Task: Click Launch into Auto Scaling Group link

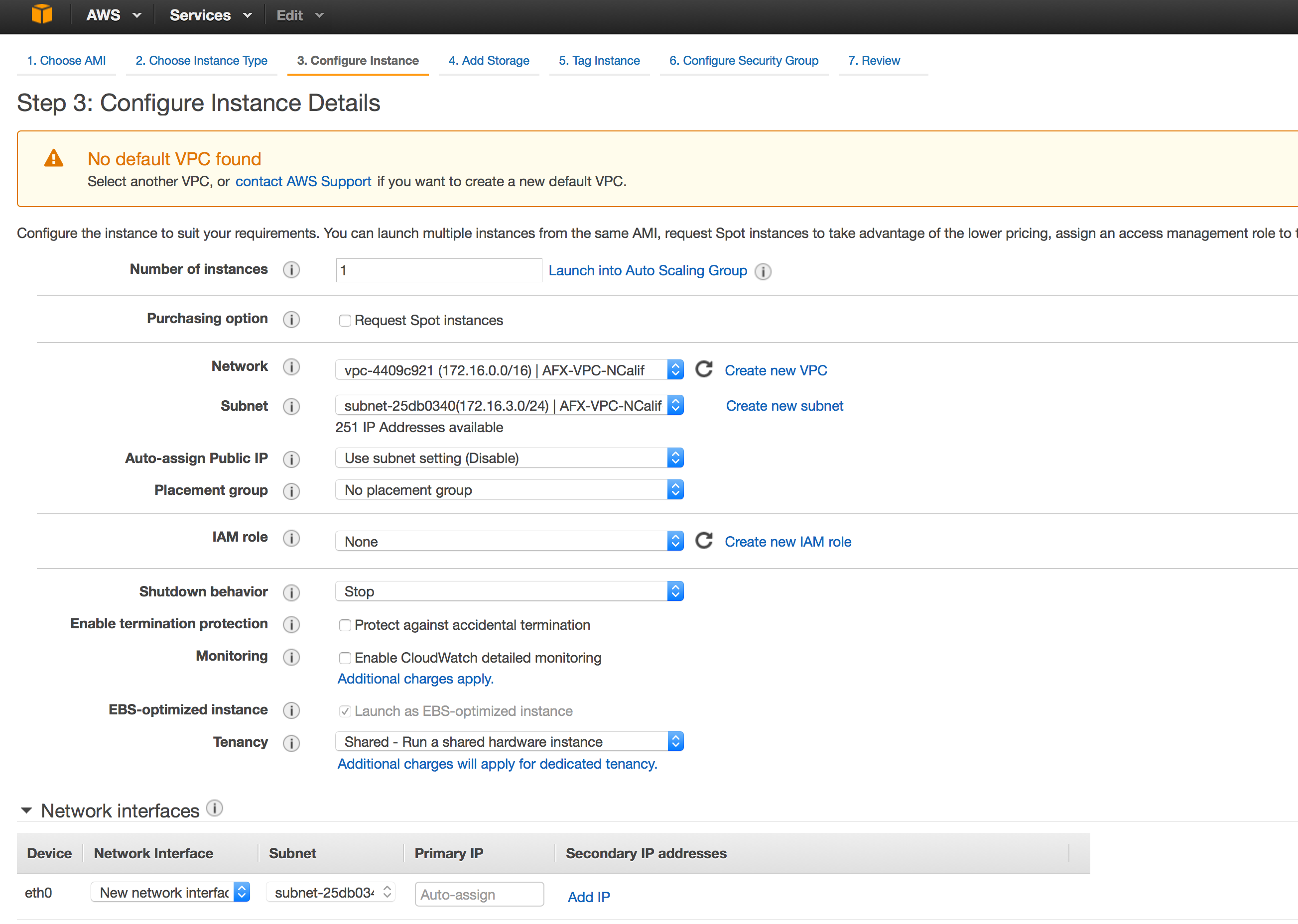Action: tap(648, 271)
